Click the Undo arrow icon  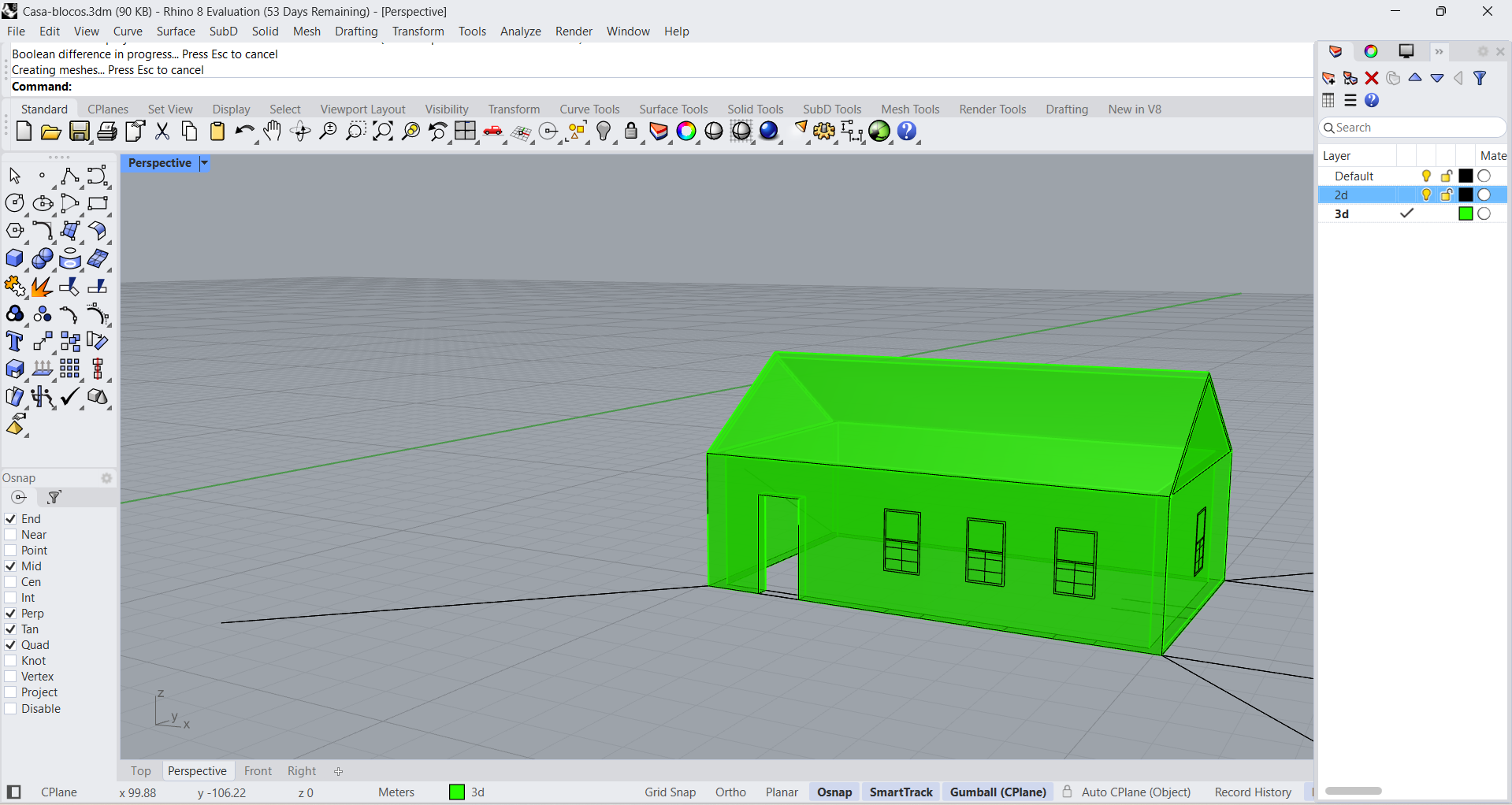click(x=244, y=132)
